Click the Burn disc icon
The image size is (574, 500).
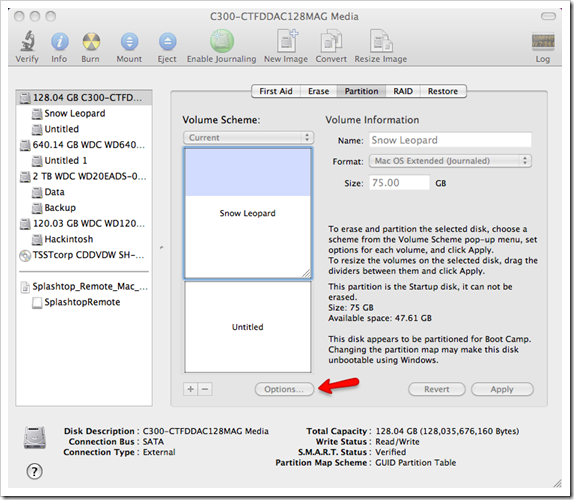[x=91, y=41]
